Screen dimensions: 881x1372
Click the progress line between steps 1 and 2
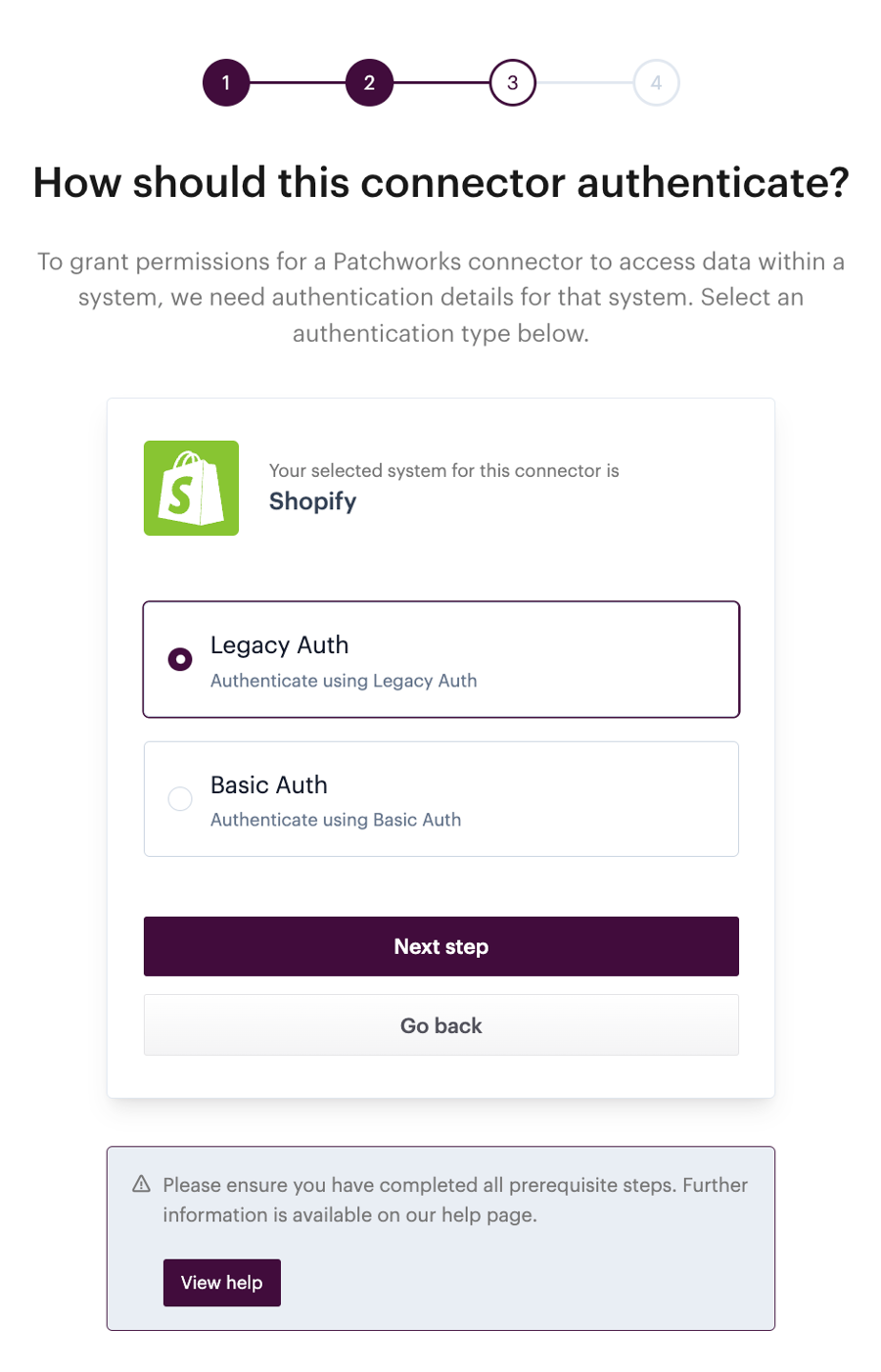point(298,82)
